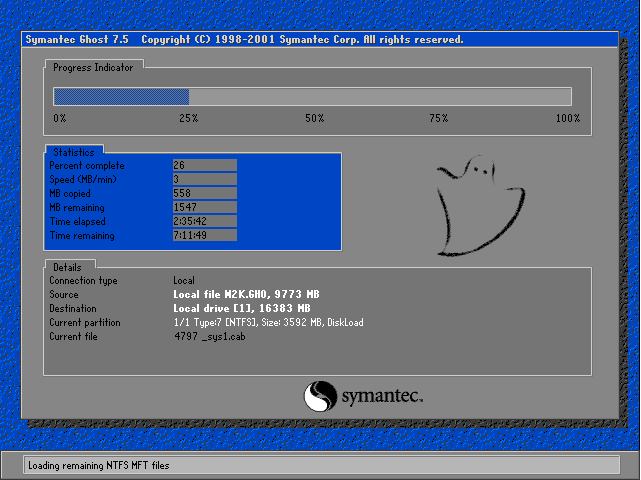Click the 25% progress label
Screen dimensions: 641x480
point(188,118)
